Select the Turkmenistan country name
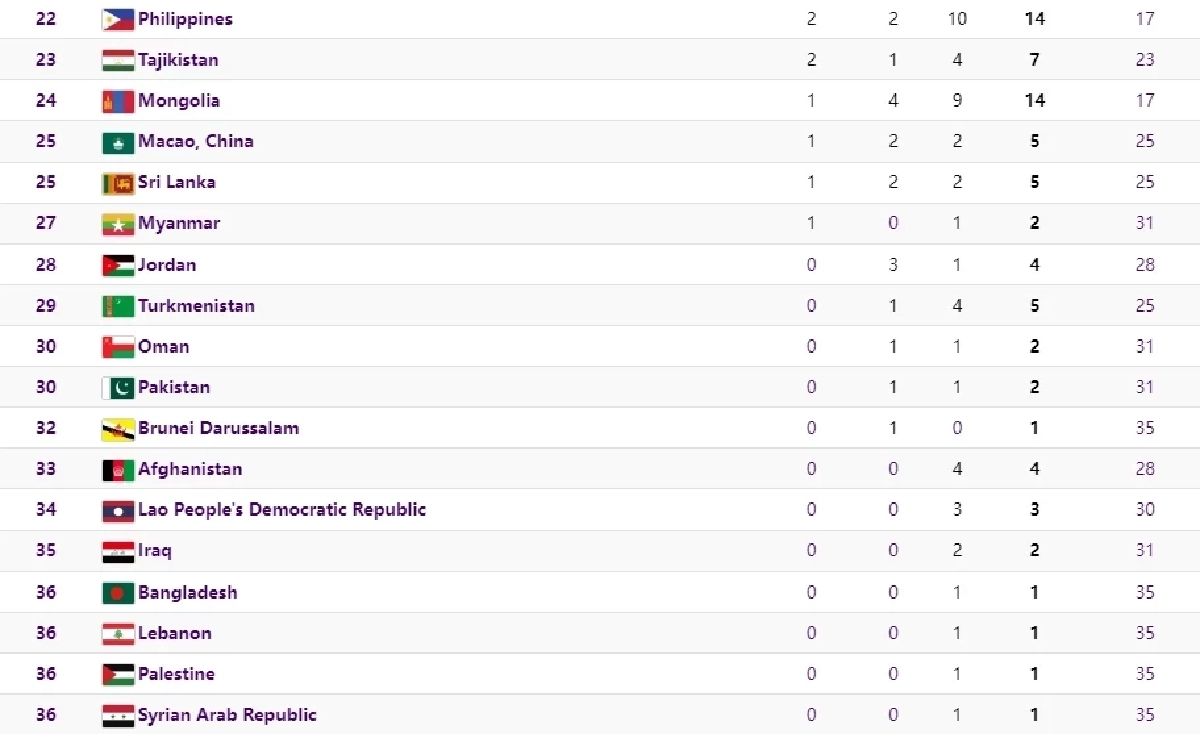This screenshot has height=734, width=1200. [196, 306]
